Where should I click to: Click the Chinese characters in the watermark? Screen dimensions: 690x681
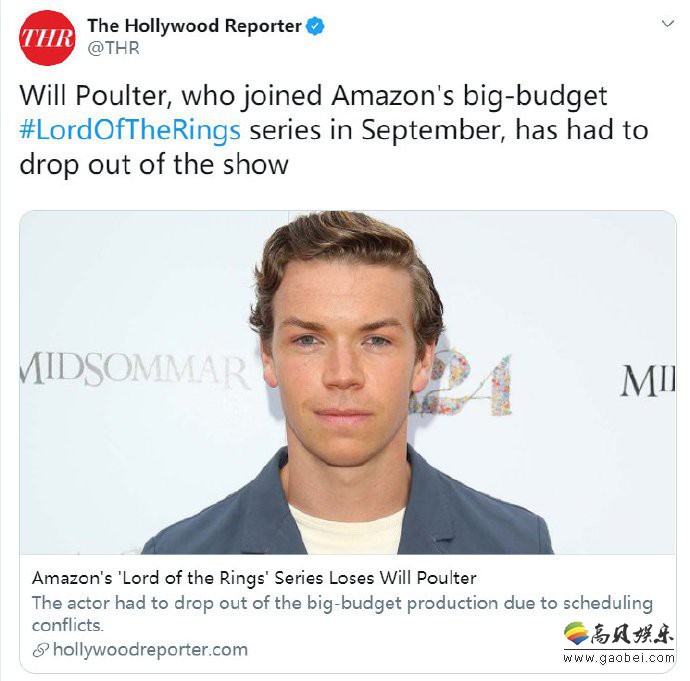(x=632, y=634)
